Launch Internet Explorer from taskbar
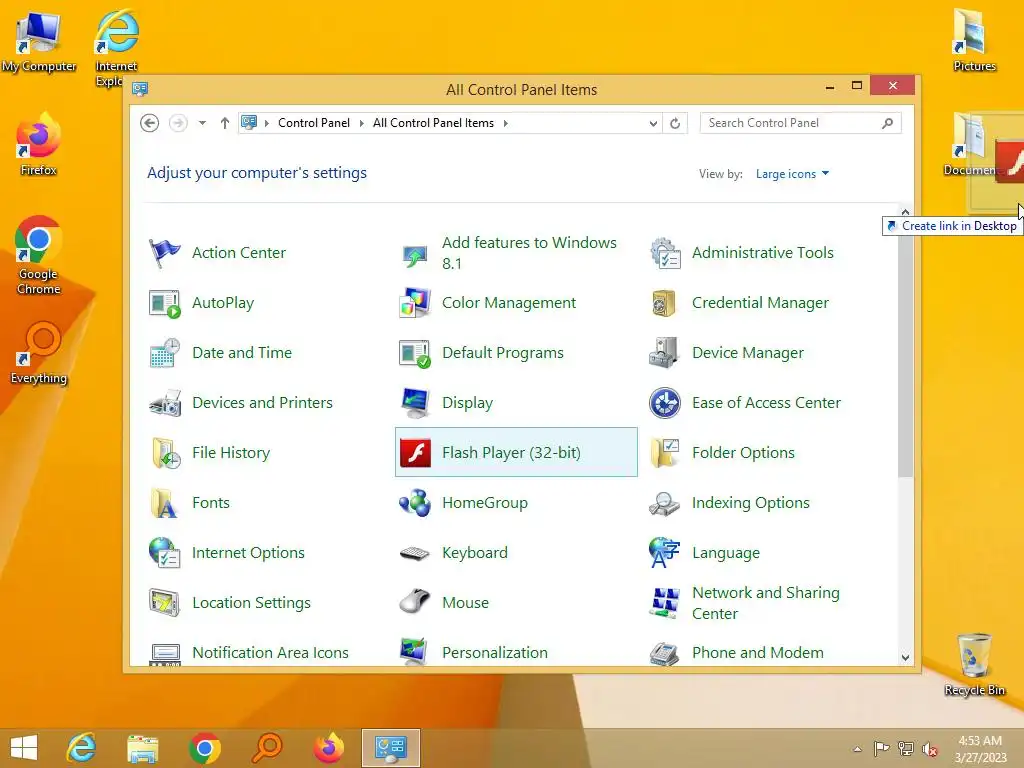This screenshot has height=768, width=1024. (82, 748)
